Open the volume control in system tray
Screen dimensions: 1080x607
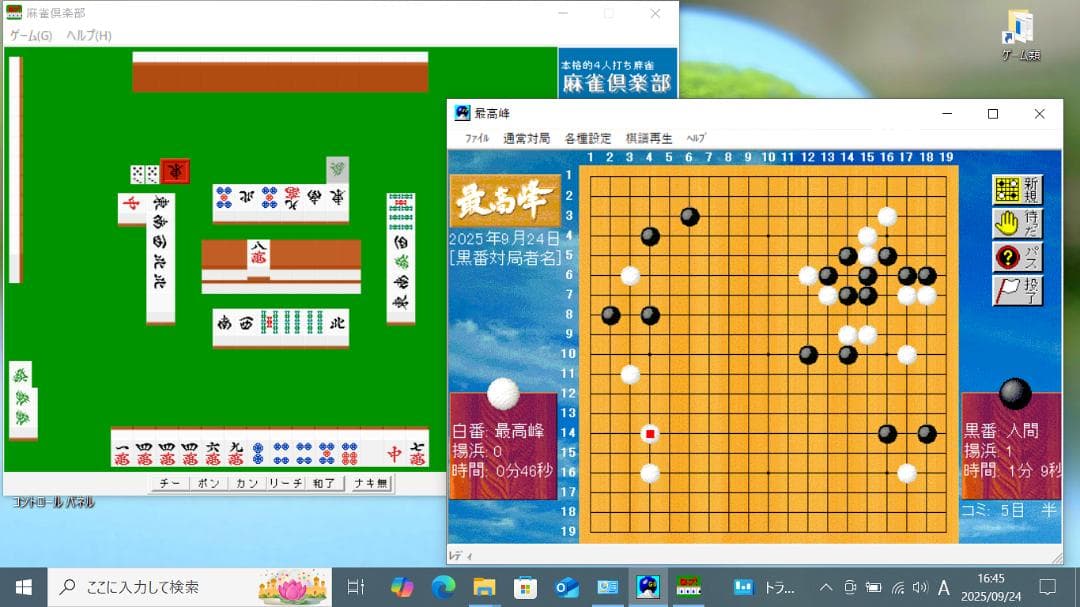[x=920, y=587]
